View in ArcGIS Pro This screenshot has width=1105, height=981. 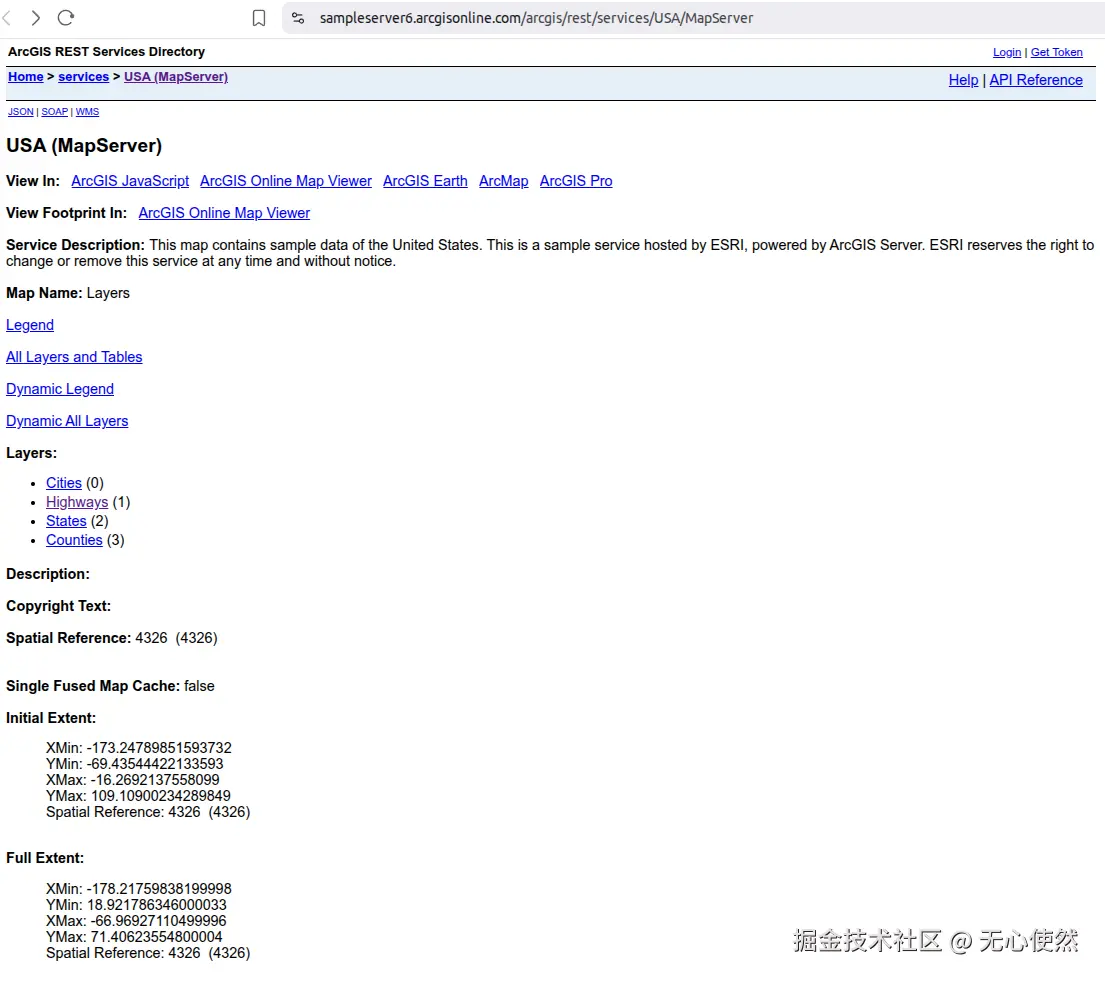point(576,181)
